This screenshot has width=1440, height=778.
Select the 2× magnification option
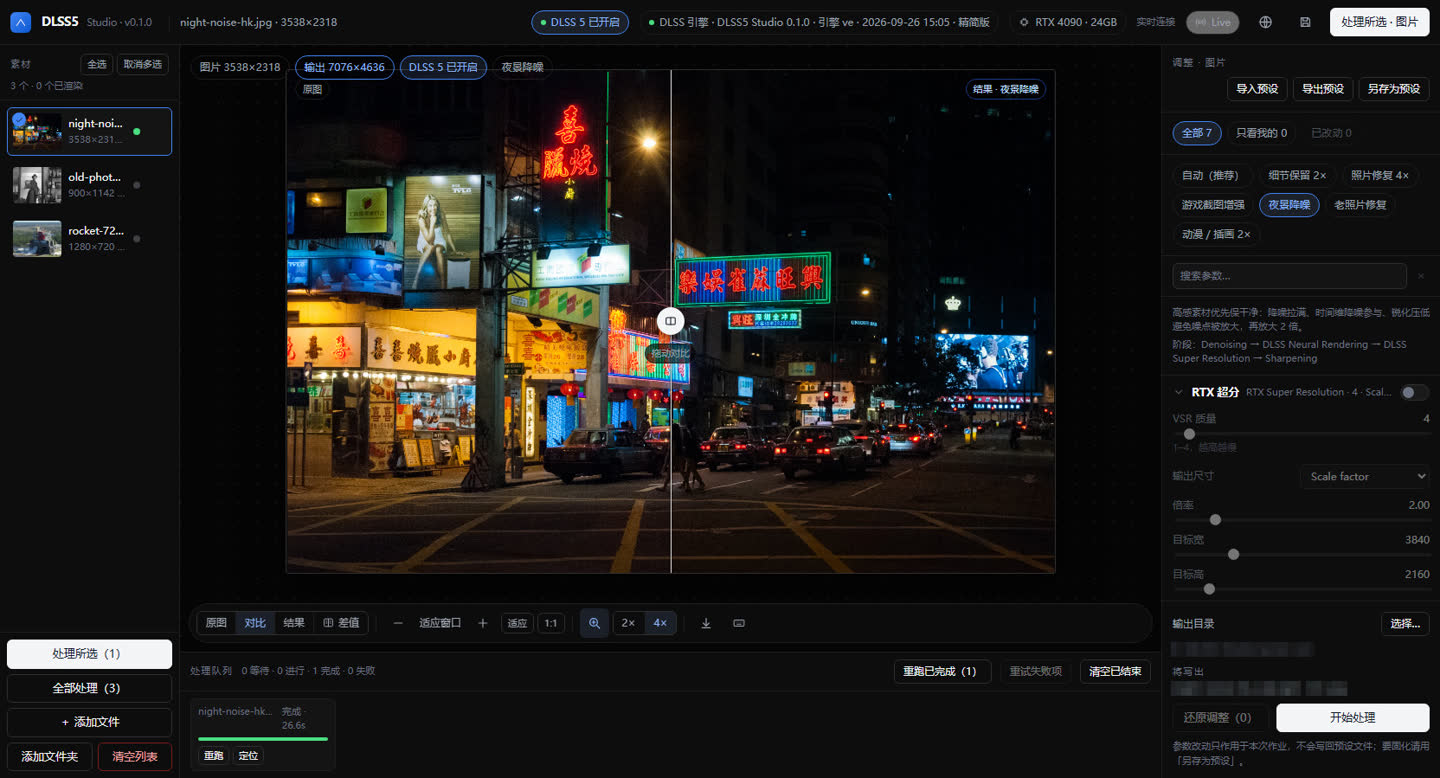(628, 623)
